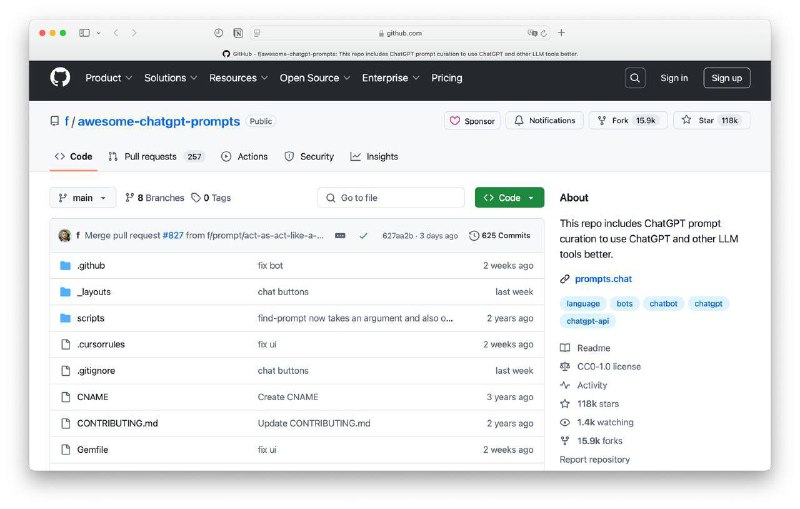Click the GitHub octocat logo
Viewport: 800px width, 509px height.
[60, 78]
